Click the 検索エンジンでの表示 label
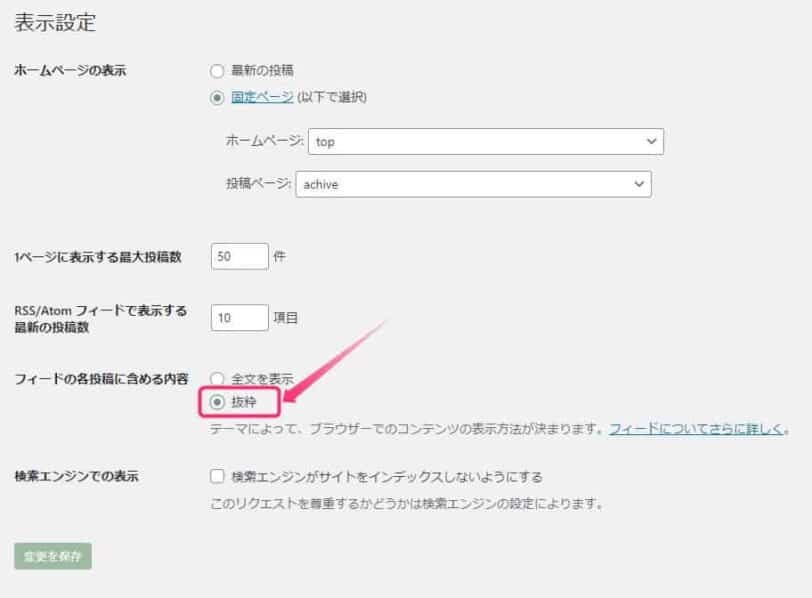This screenshot has height=598, width=812. pyautogui.click(x=76, y=476)
